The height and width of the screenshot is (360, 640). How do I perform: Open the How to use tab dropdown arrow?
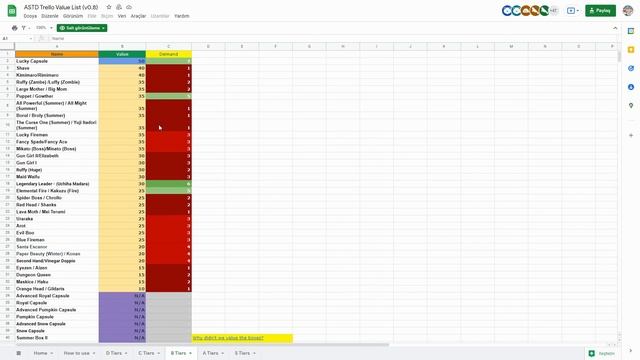click(94, 353)
